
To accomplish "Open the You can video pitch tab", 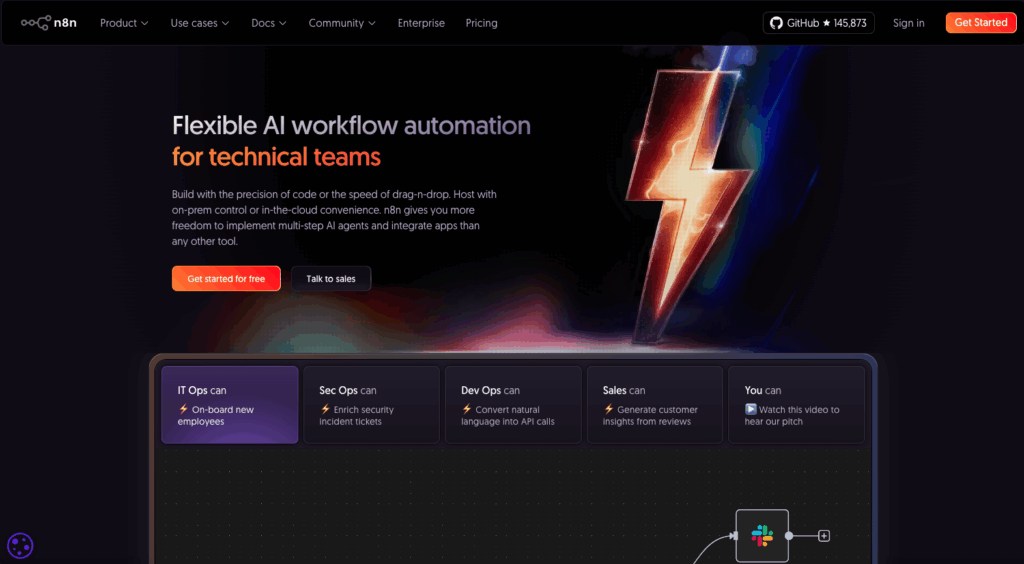I will pos(796,404).
